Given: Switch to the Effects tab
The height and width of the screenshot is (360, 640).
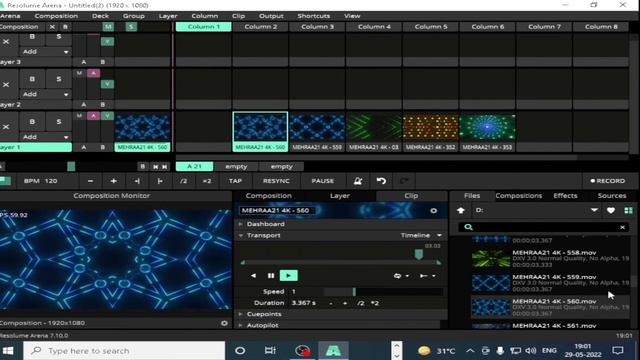Looking at the screenshot, I should (x=565, y=196).
